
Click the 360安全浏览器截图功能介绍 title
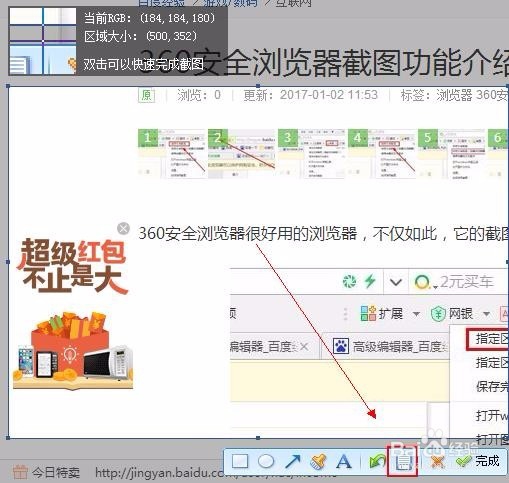(x=323, y=62)
